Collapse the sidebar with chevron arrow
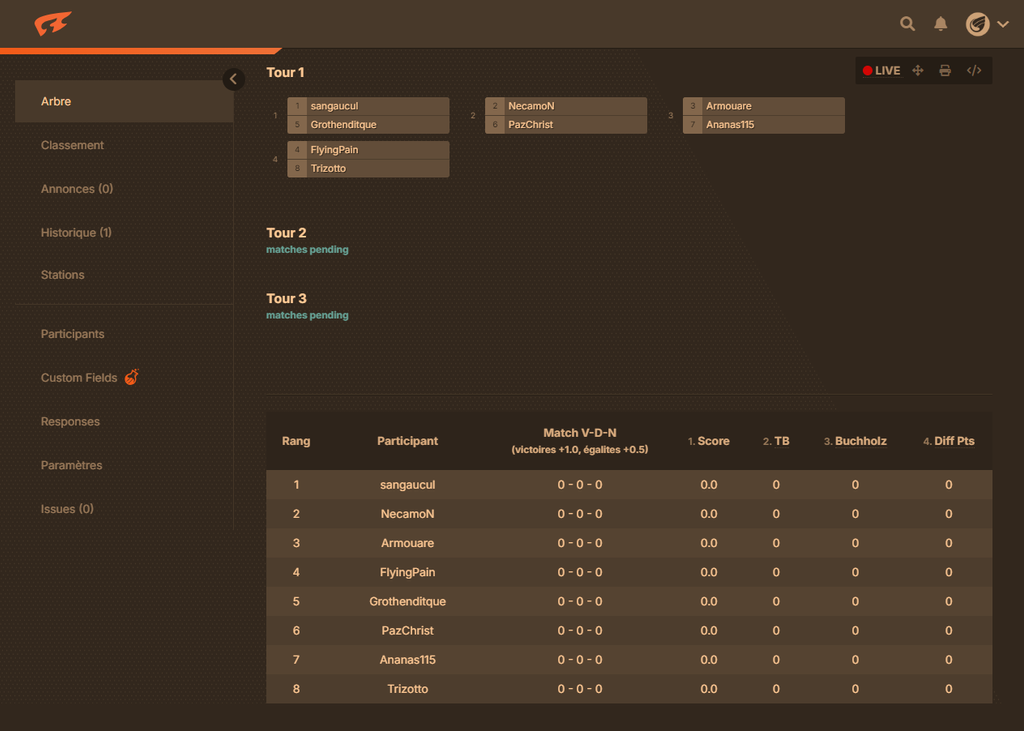 [x=234, y=79]
